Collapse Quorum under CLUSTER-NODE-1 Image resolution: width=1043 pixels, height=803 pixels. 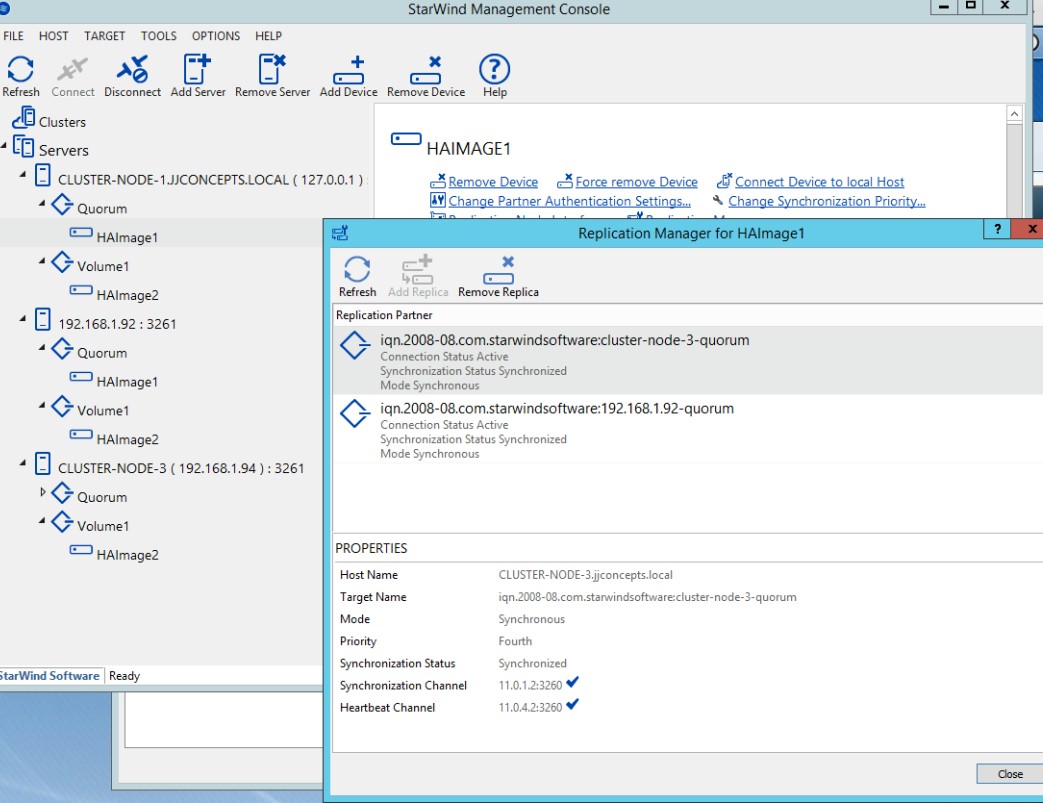pos(42,203)
